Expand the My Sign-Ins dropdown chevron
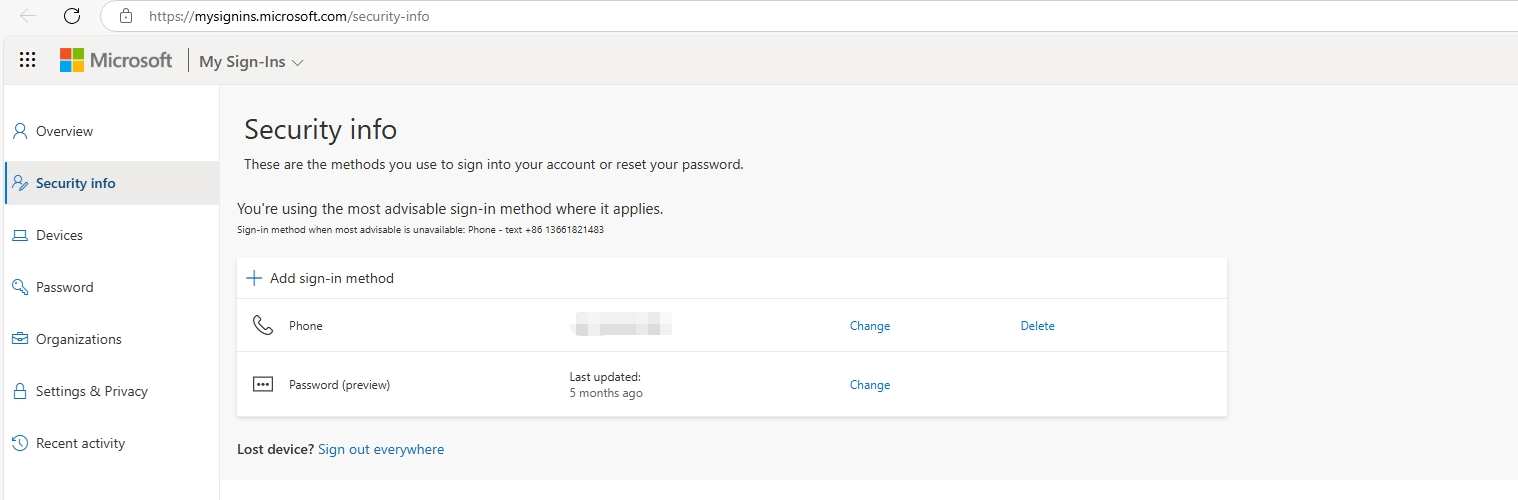 coord(297,63)
